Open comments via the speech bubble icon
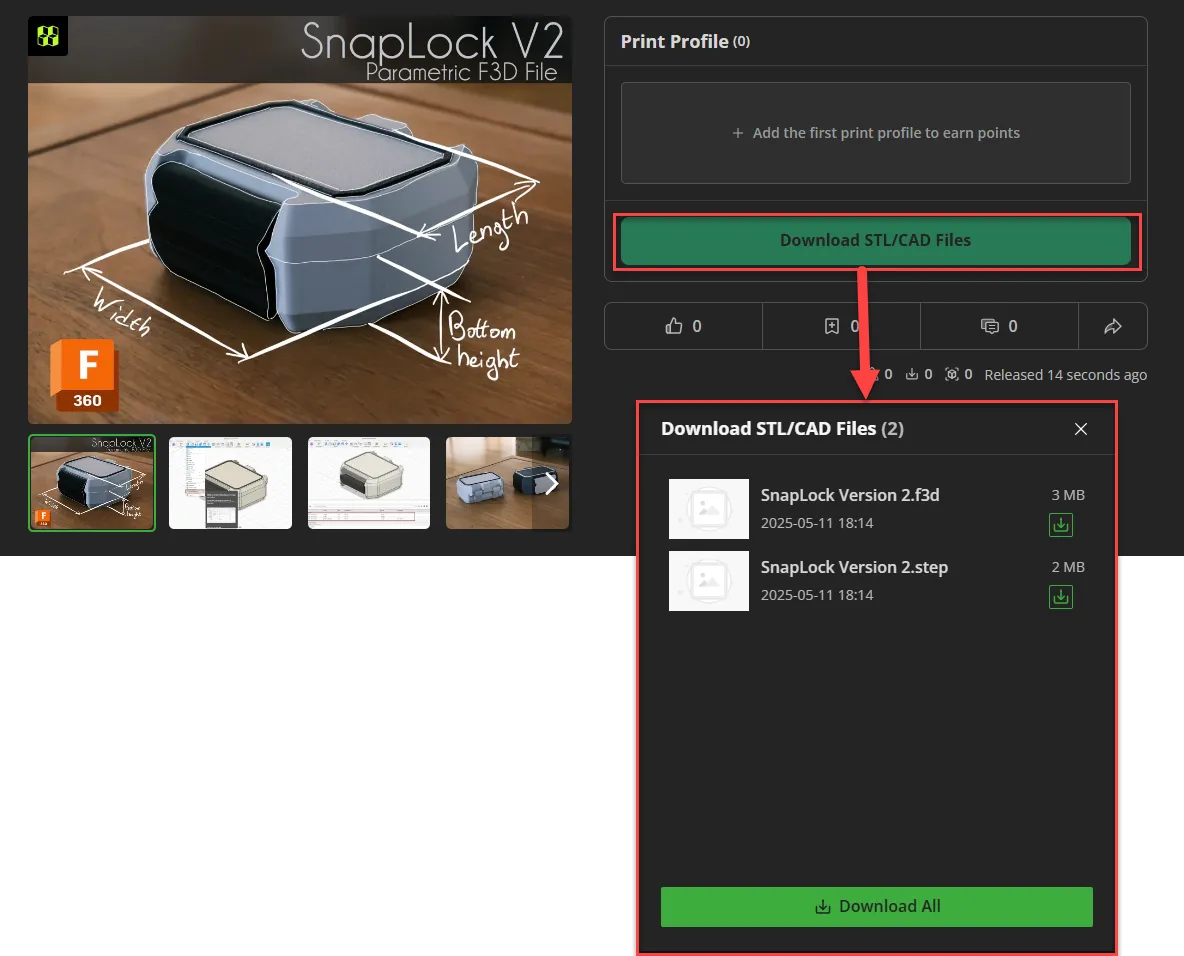 pos(988,325)
